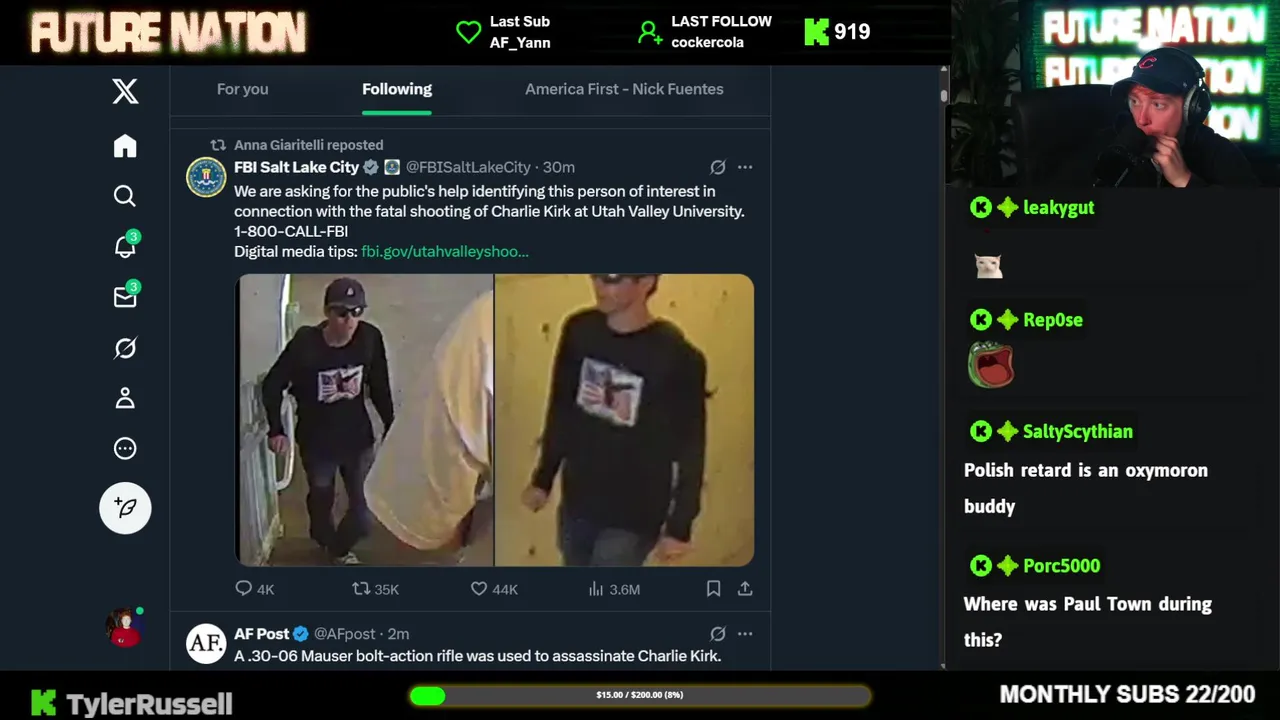
Task: Click the cat emote in chat
Action: (988, 265)
